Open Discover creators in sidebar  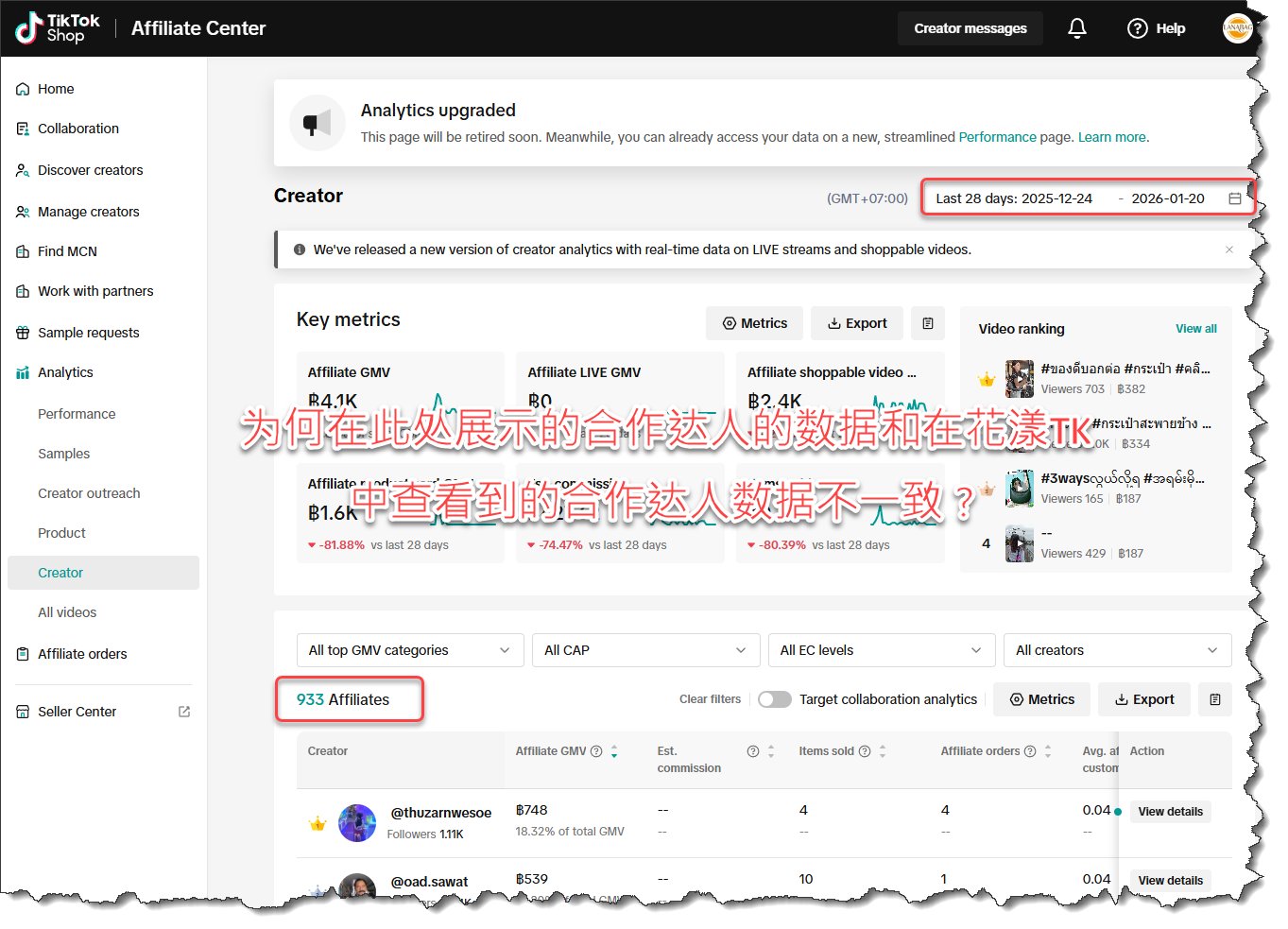(90, 170)
